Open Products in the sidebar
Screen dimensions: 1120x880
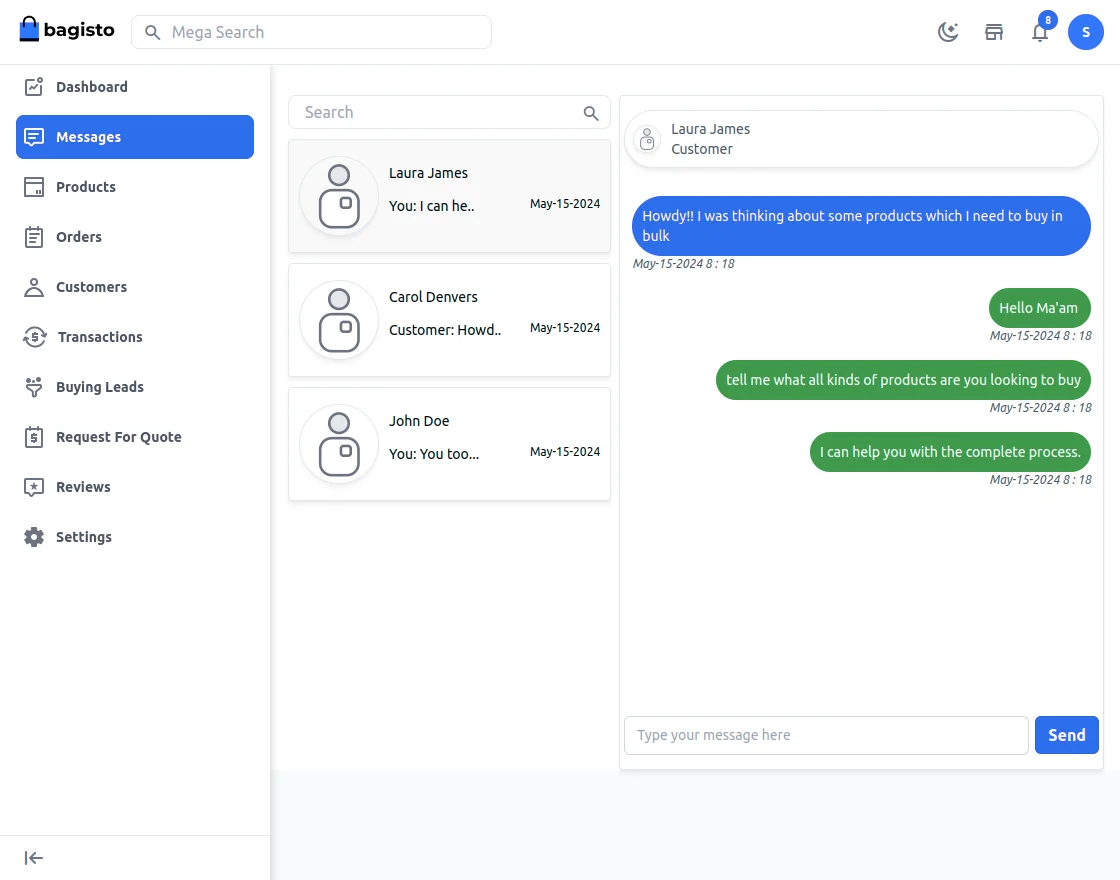[x=86, y=187]
